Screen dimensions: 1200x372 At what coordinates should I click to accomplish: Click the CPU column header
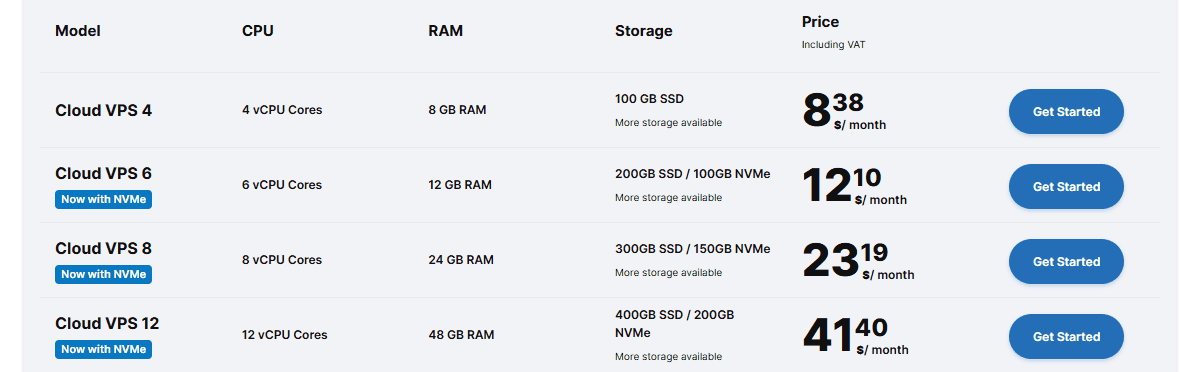(x=257, y=31)
